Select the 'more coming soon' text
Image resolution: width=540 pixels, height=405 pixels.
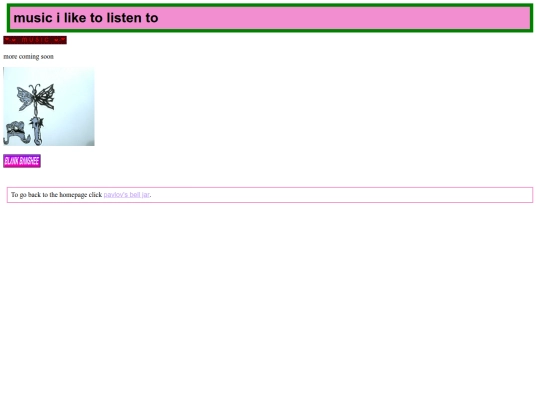coord(29,56)
